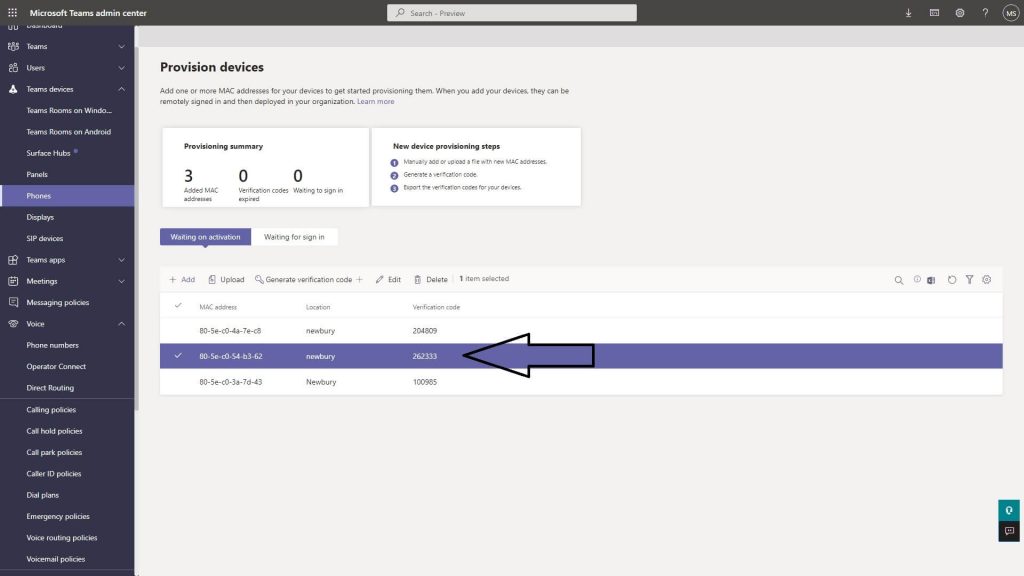Open the table column settings gear
Screen dimensions: 1024x576
point(987,280)
